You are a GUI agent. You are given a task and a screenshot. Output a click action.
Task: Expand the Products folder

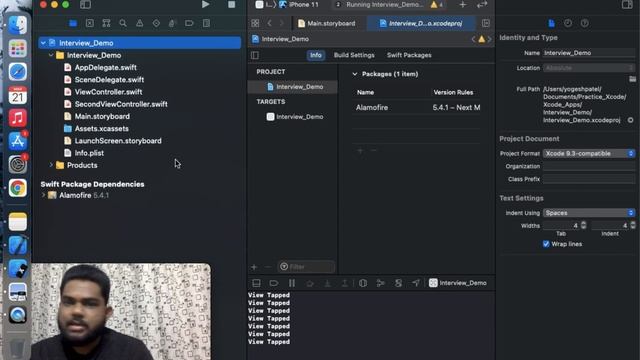tap(51, 165)
